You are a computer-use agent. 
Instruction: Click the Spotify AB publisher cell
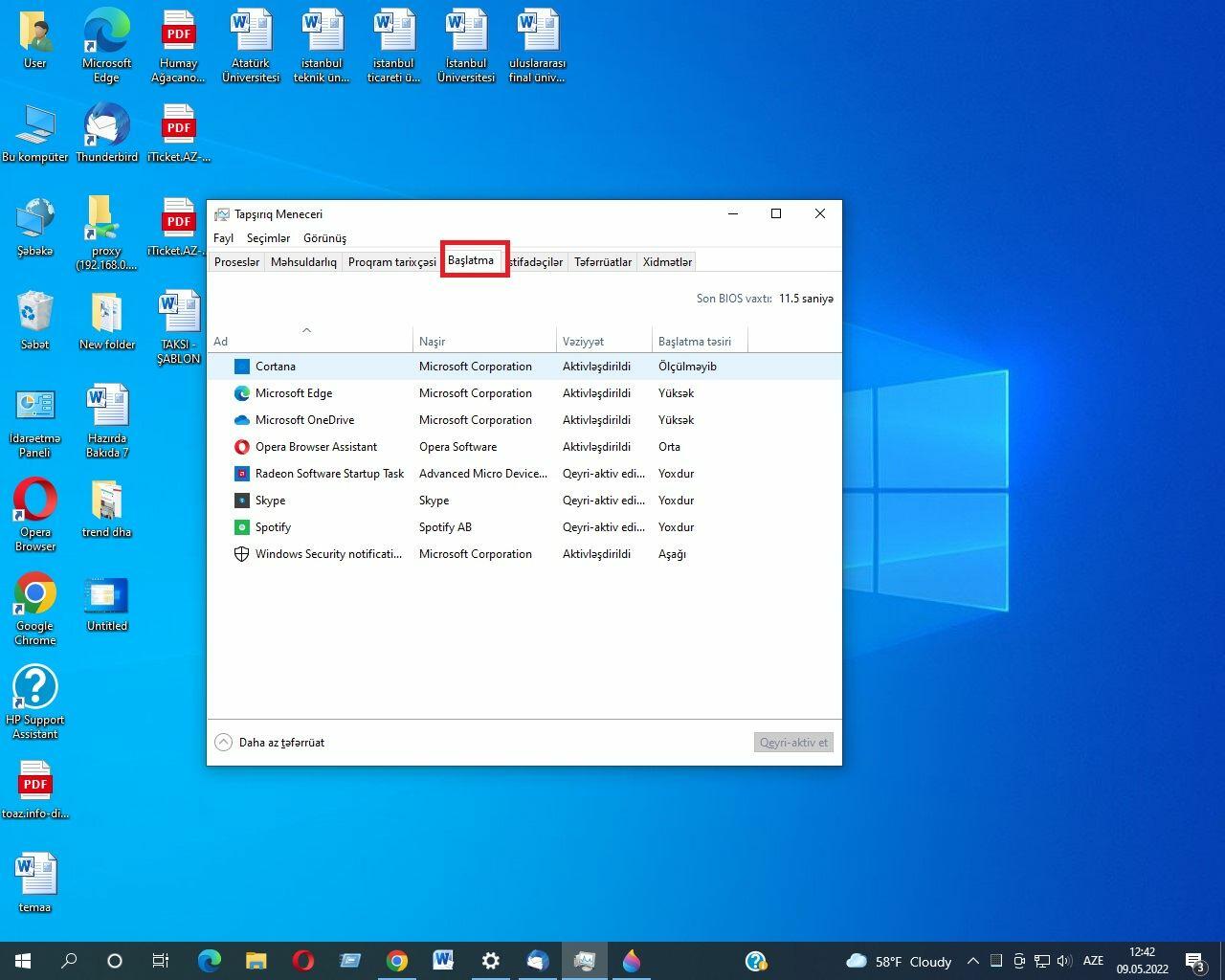pyautogui.click(x=445, y=527)
